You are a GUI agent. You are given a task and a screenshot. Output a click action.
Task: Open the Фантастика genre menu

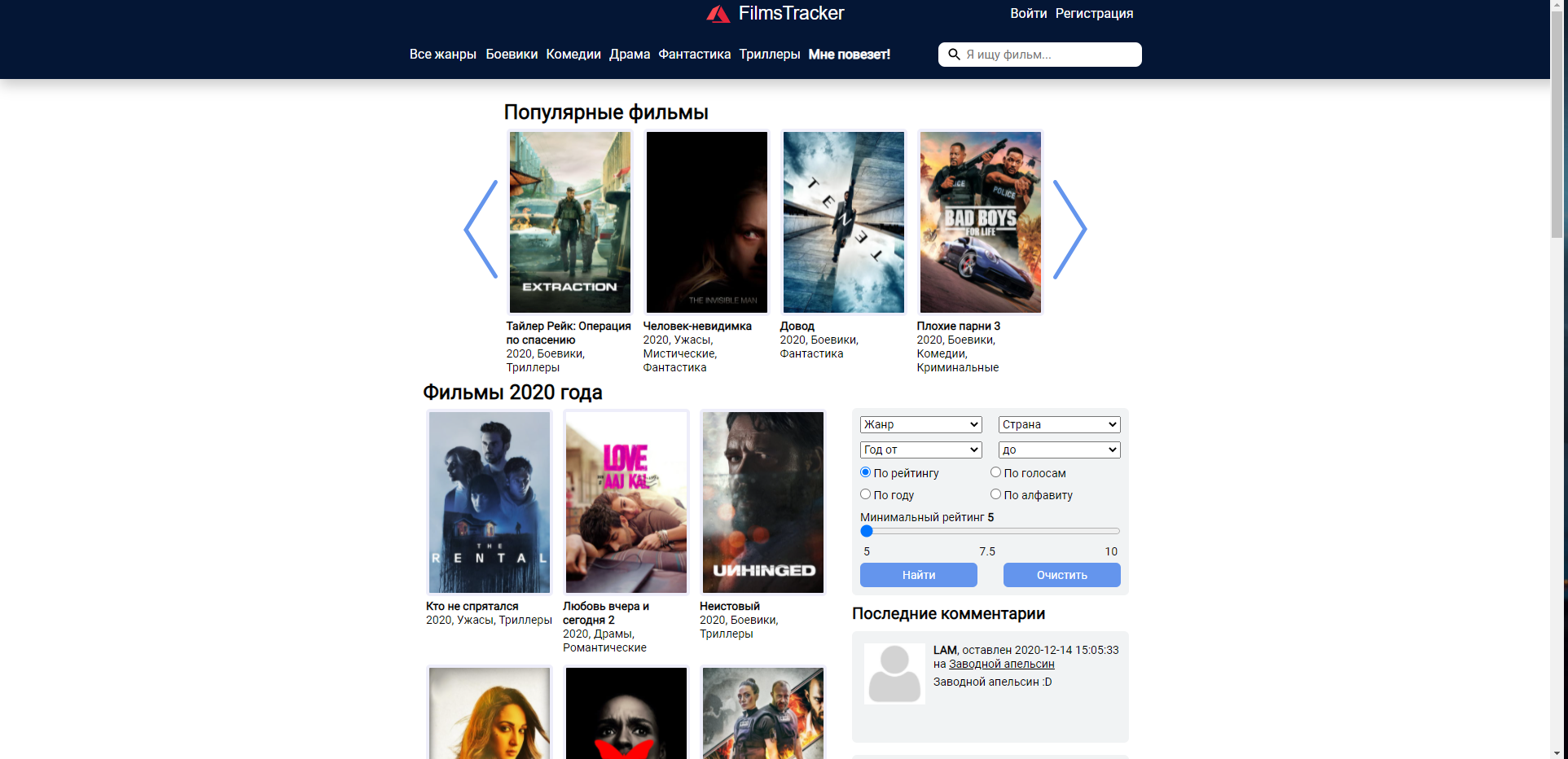coord(693,55)
